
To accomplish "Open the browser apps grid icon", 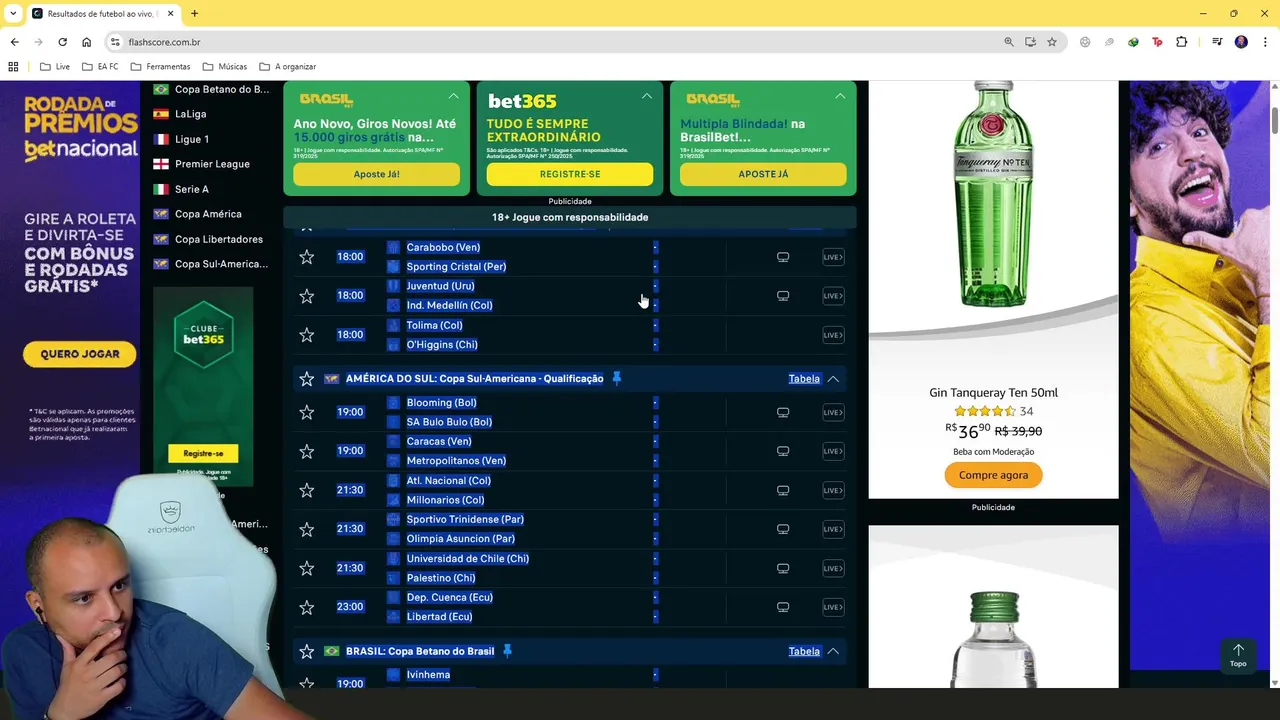I will 13,67.
